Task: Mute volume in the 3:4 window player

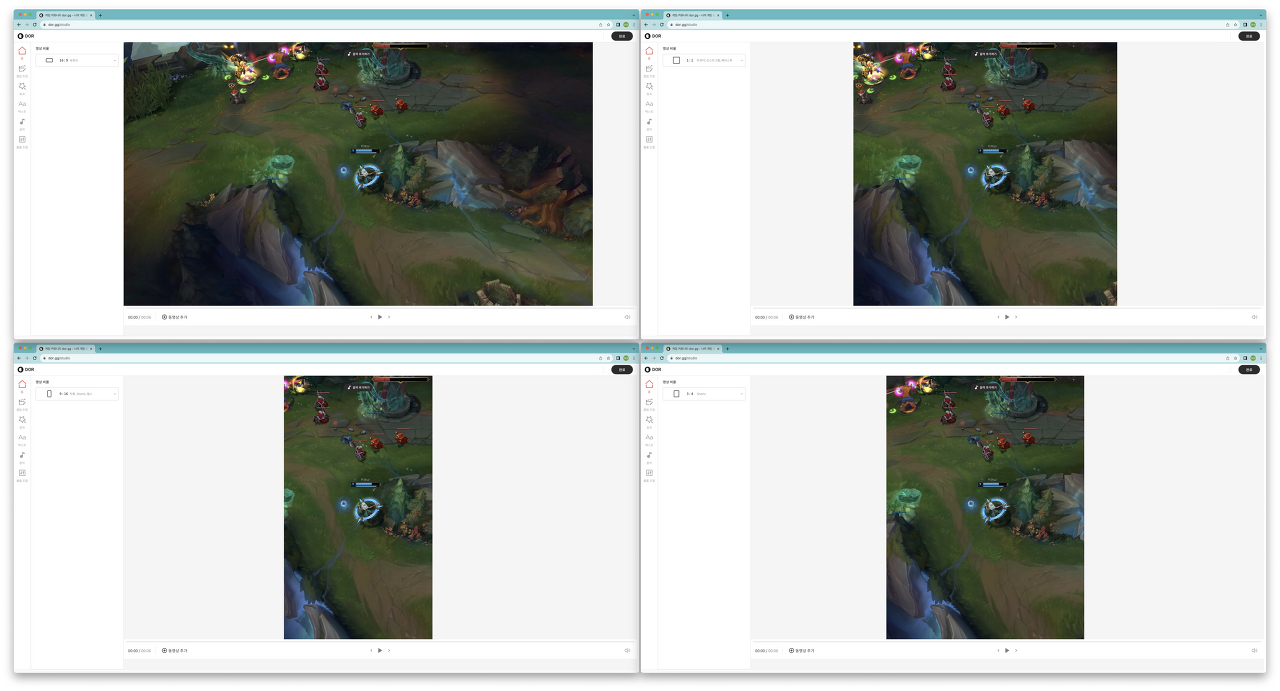Action: click(x=1254, y=650)
